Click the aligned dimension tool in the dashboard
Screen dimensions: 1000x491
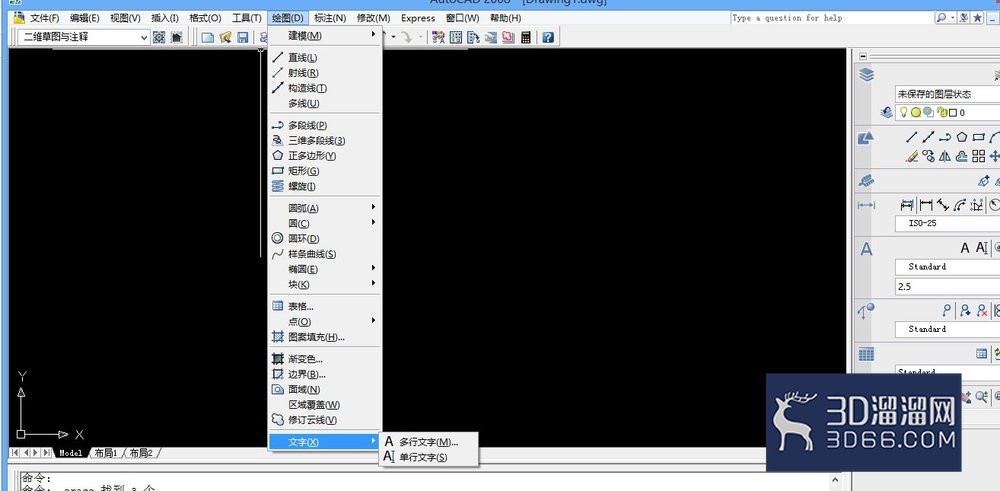click(943, 205)
